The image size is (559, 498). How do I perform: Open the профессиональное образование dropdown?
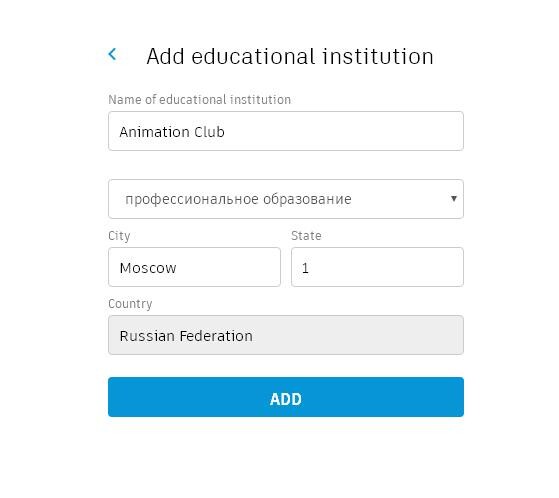pyautogui.click(x=286, y=199)
